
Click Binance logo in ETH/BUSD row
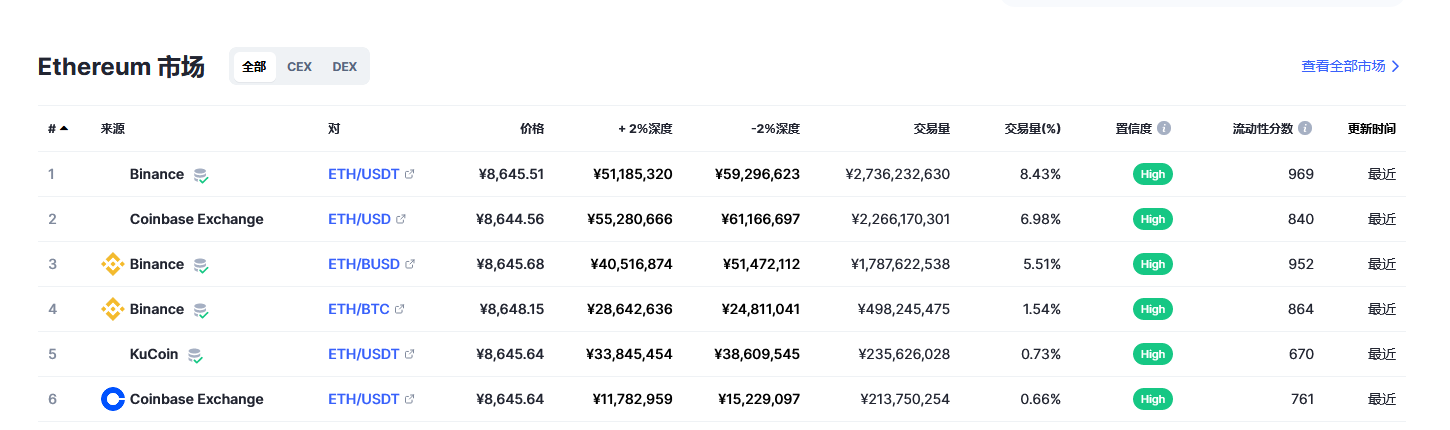113,264
